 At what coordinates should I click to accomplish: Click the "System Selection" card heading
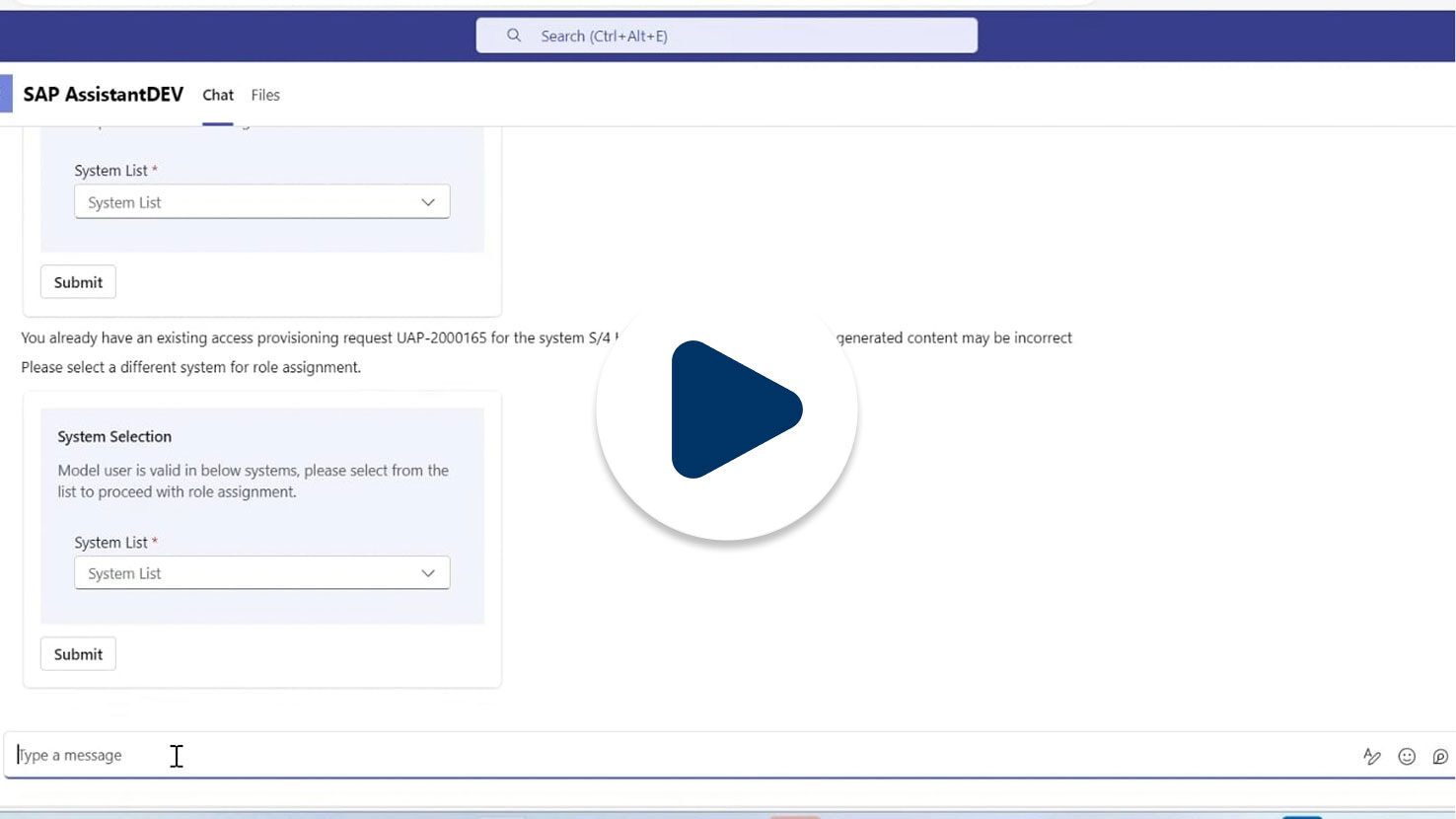(114, 436)
